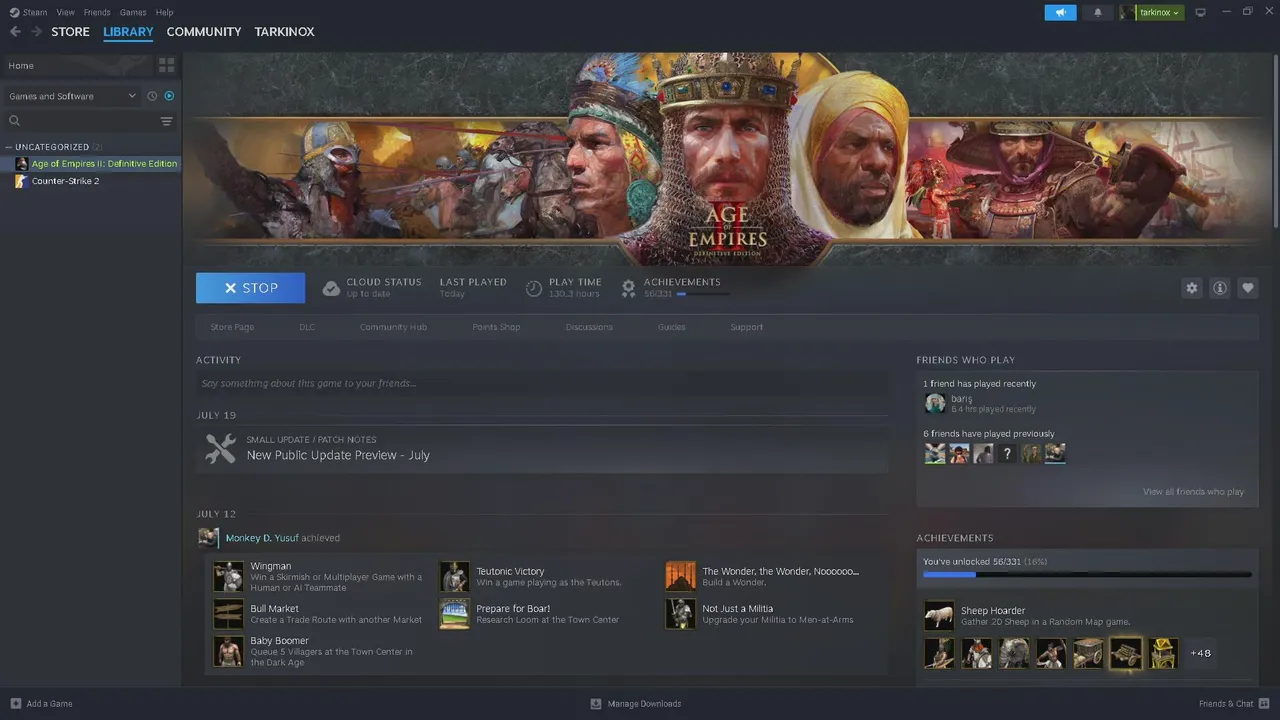
Task: Open the Points Shop link
Action: 496,327
